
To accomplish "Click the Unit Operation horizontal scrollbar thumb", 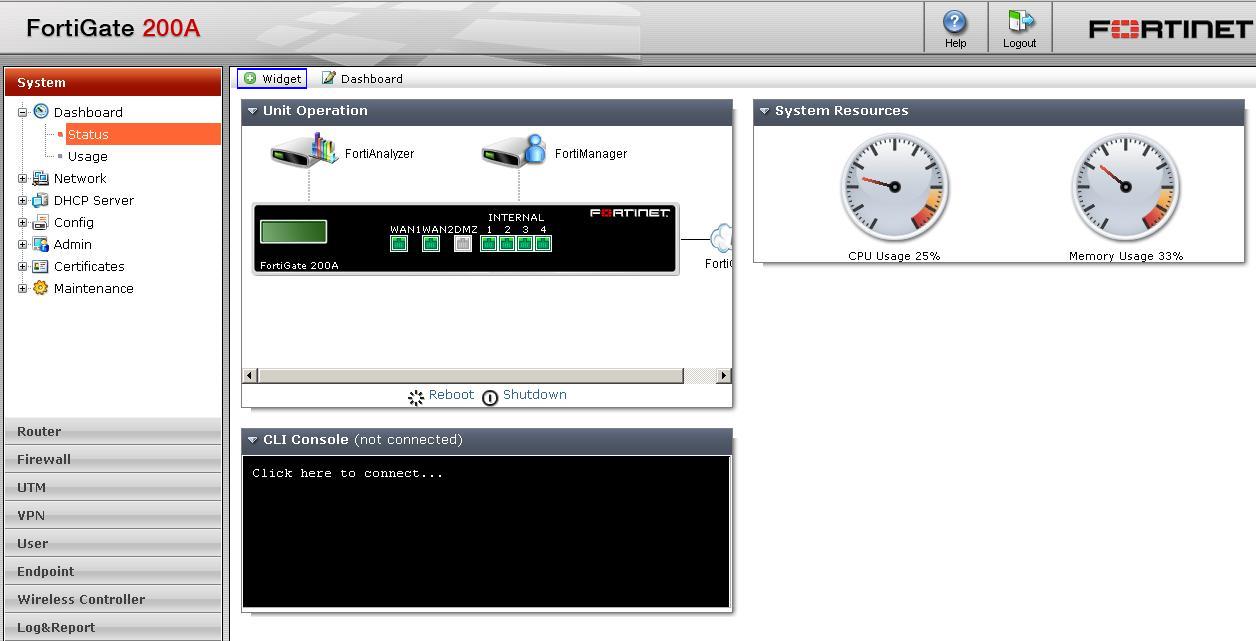I will tap(471, 375).
